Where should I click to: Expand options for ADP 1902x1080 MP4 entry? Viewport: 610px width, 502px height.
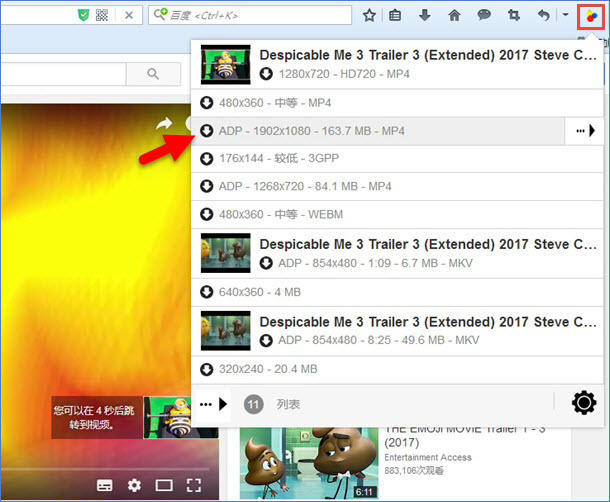[584, 131]
